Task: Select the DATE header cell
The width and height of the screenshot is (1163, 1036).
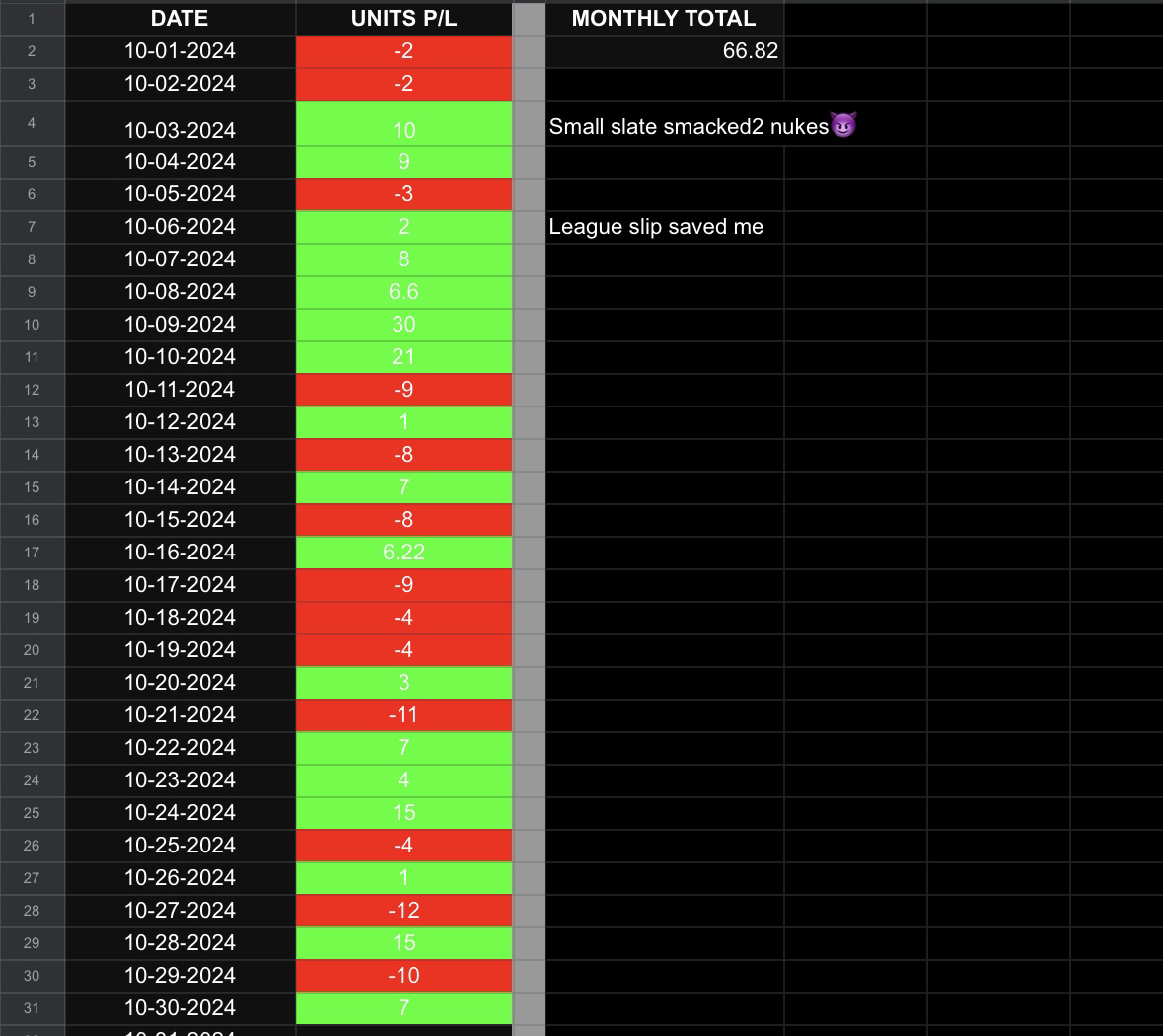Action: [181, 19]
